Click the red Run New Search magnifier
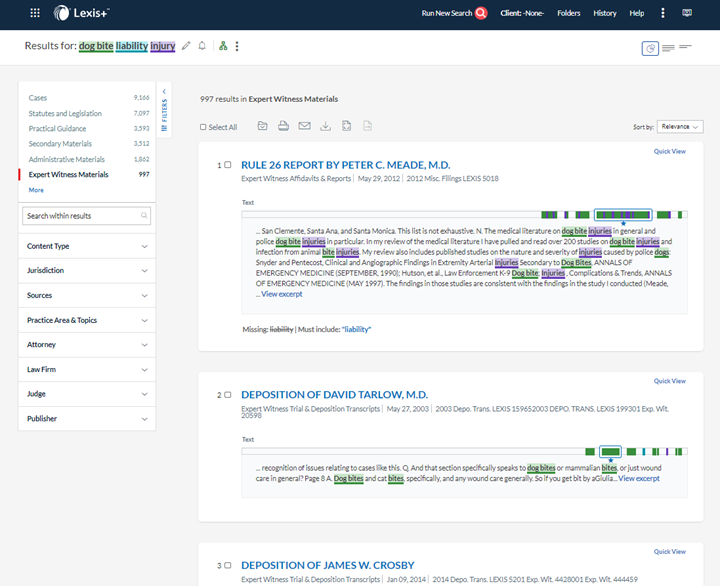 [x=481, y=13]
